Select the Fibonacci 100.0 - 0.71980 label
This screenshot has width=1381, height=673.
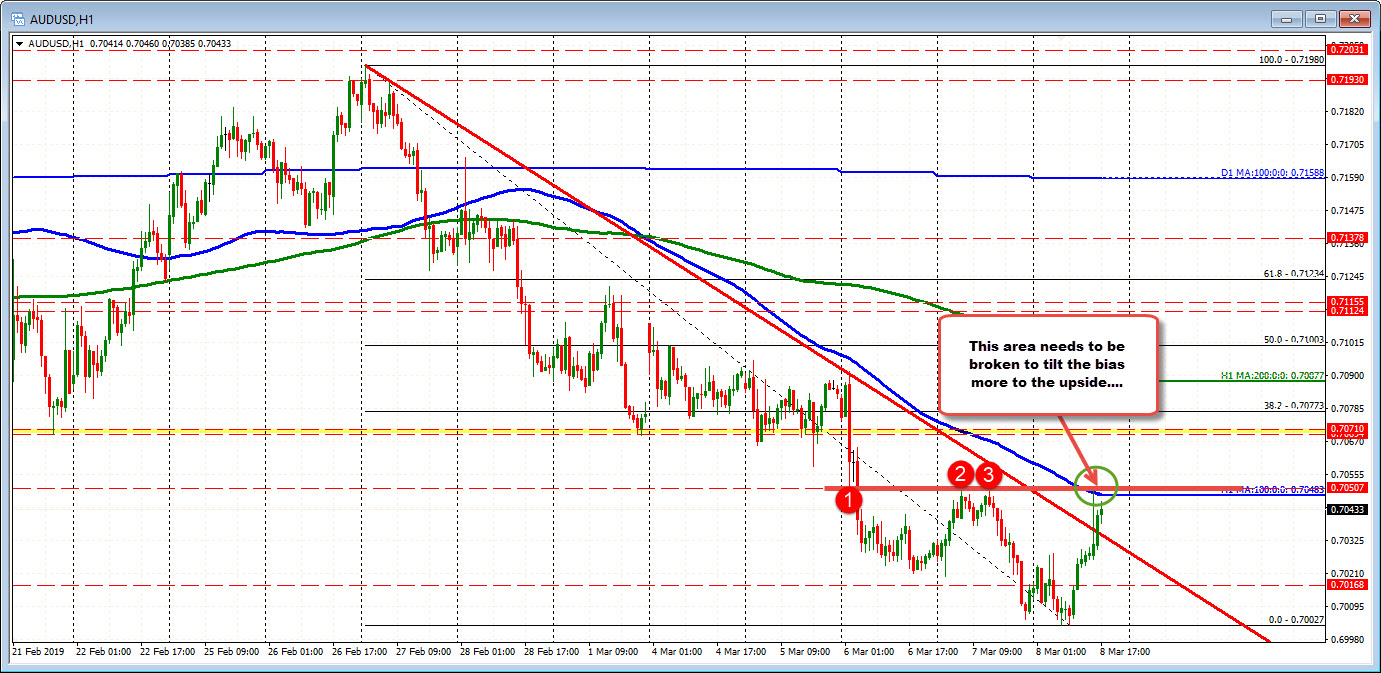[x=1291, y=60]
